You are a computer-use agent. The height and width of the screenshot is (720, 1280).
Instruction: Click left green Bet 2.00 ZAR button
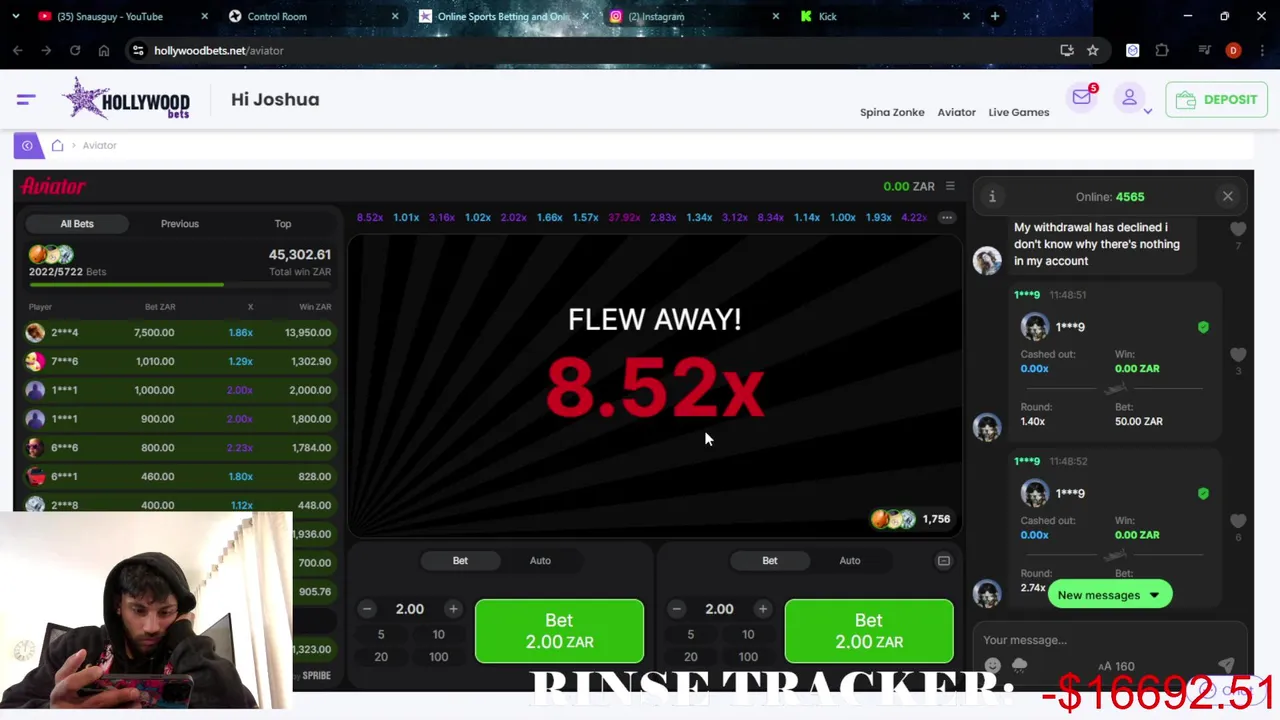[559, 631]
